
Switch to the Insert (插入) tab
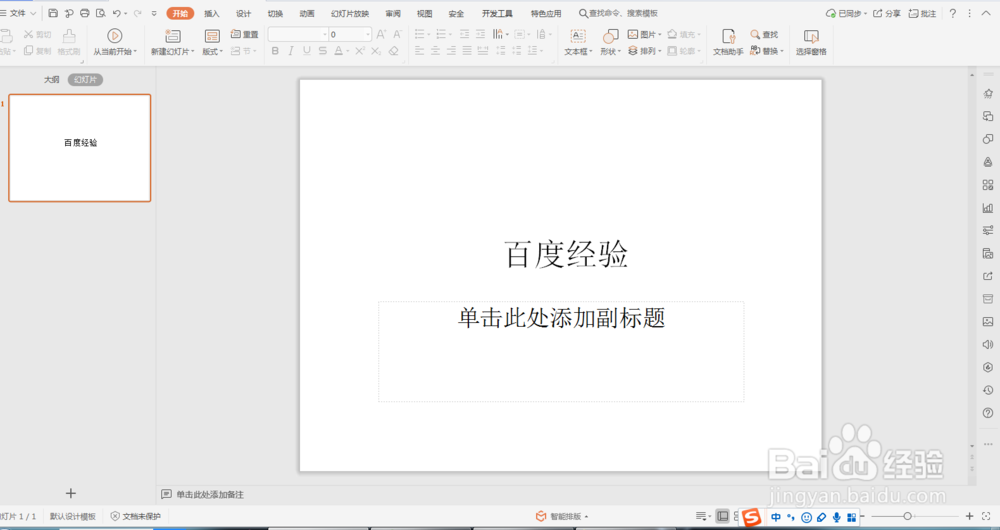point(212,13)
